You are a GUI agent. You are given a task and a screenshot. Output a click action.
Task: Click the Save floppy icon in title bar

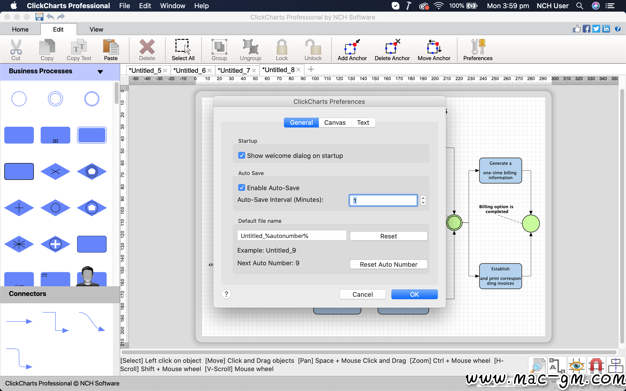pos(39,17)
